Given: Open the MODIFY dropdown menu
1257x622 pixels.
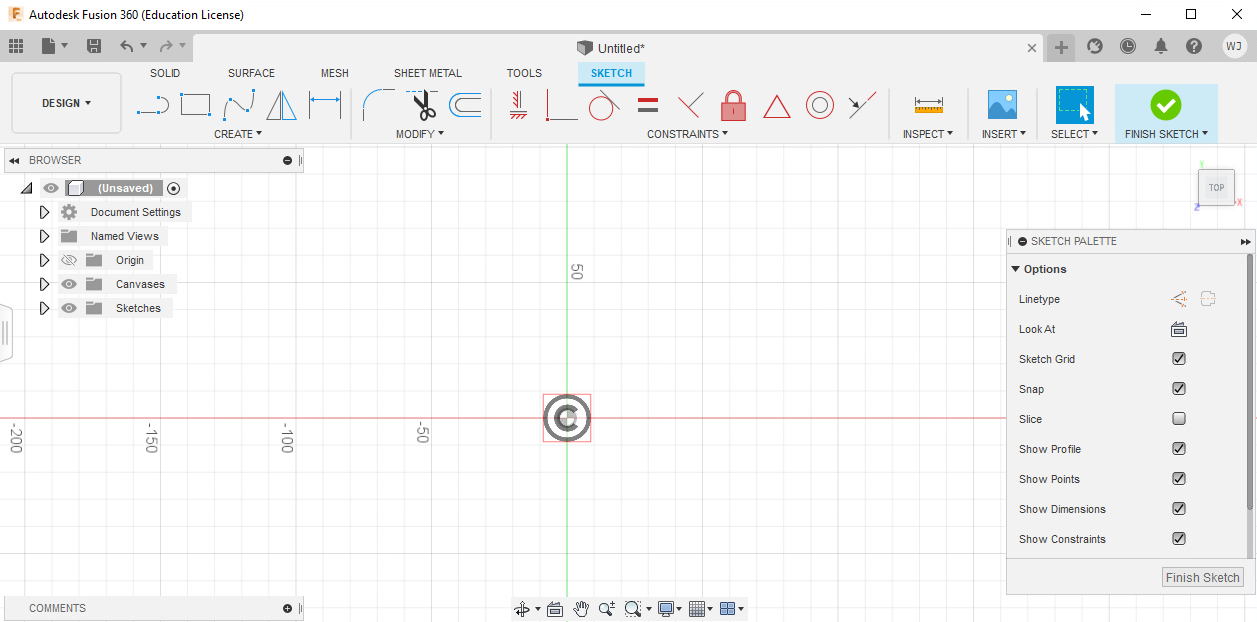Looking at the screenshot, I should pos(420,133).
